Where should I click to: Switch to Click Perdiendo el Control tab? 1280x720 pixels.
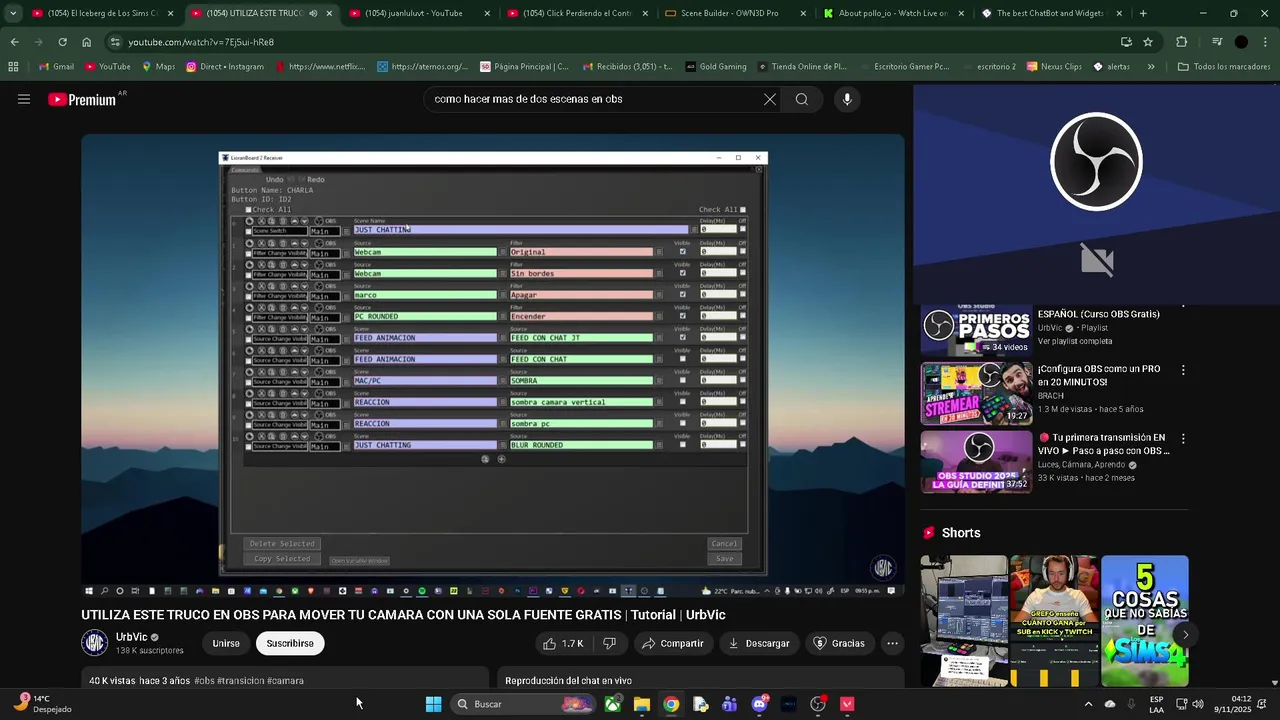577,13
